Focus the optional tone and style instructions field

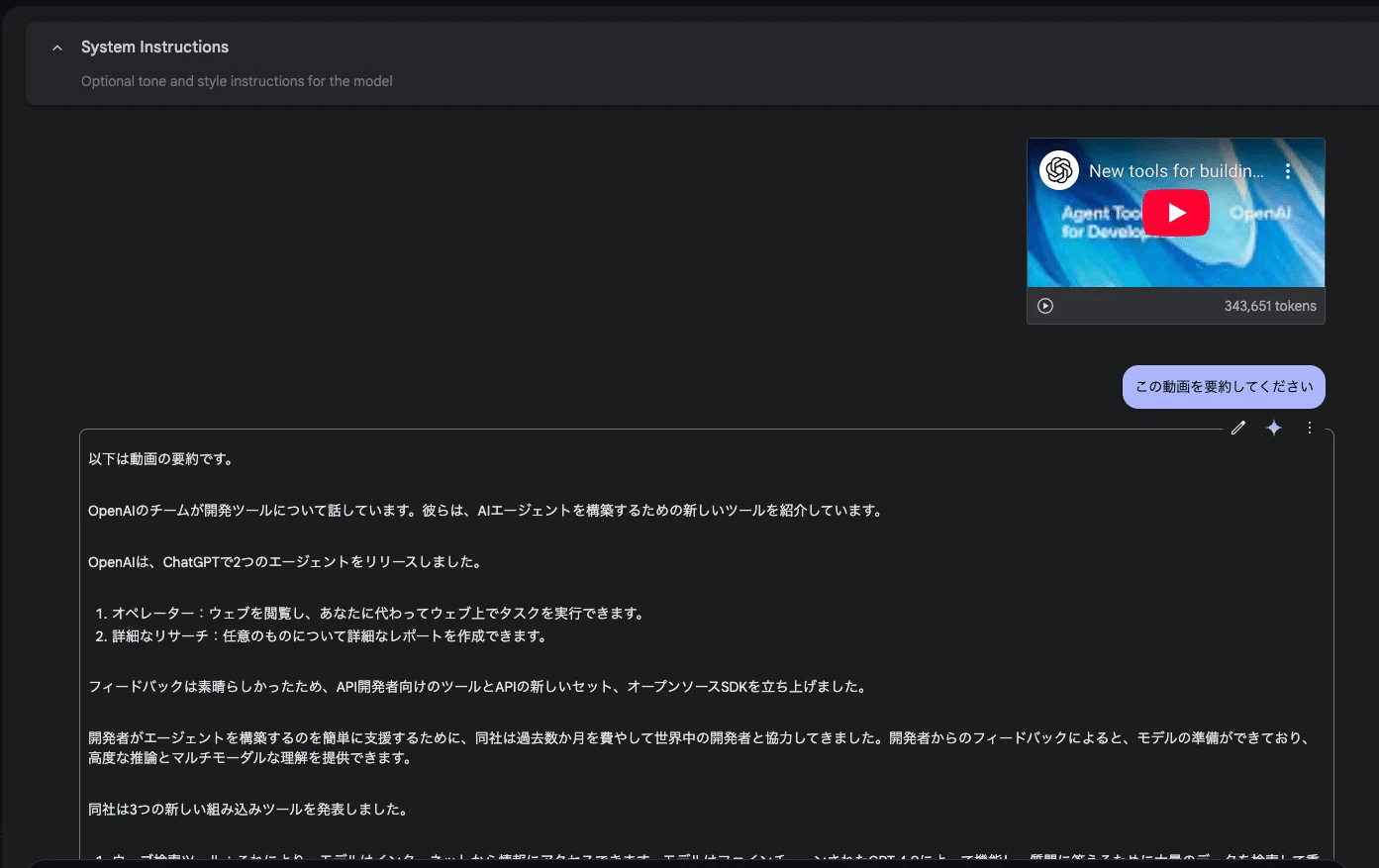tap(237, 81)
